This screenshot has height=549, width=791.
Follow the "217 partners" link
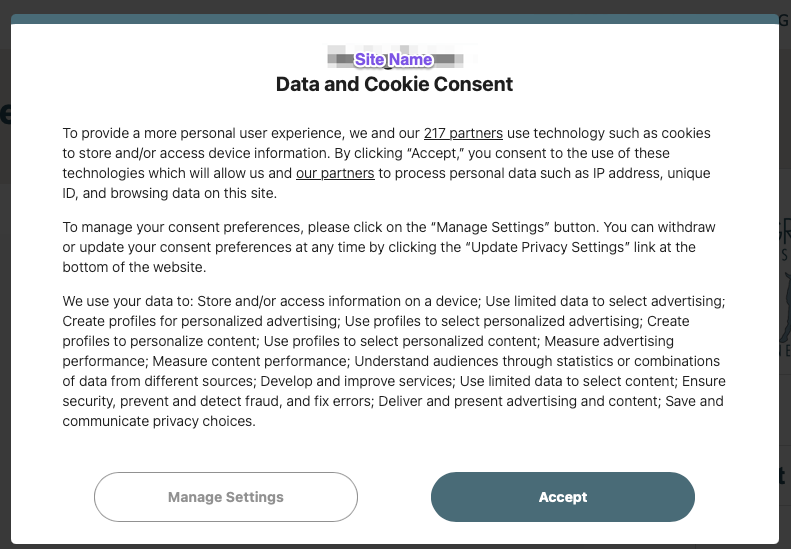pos(463,133)
